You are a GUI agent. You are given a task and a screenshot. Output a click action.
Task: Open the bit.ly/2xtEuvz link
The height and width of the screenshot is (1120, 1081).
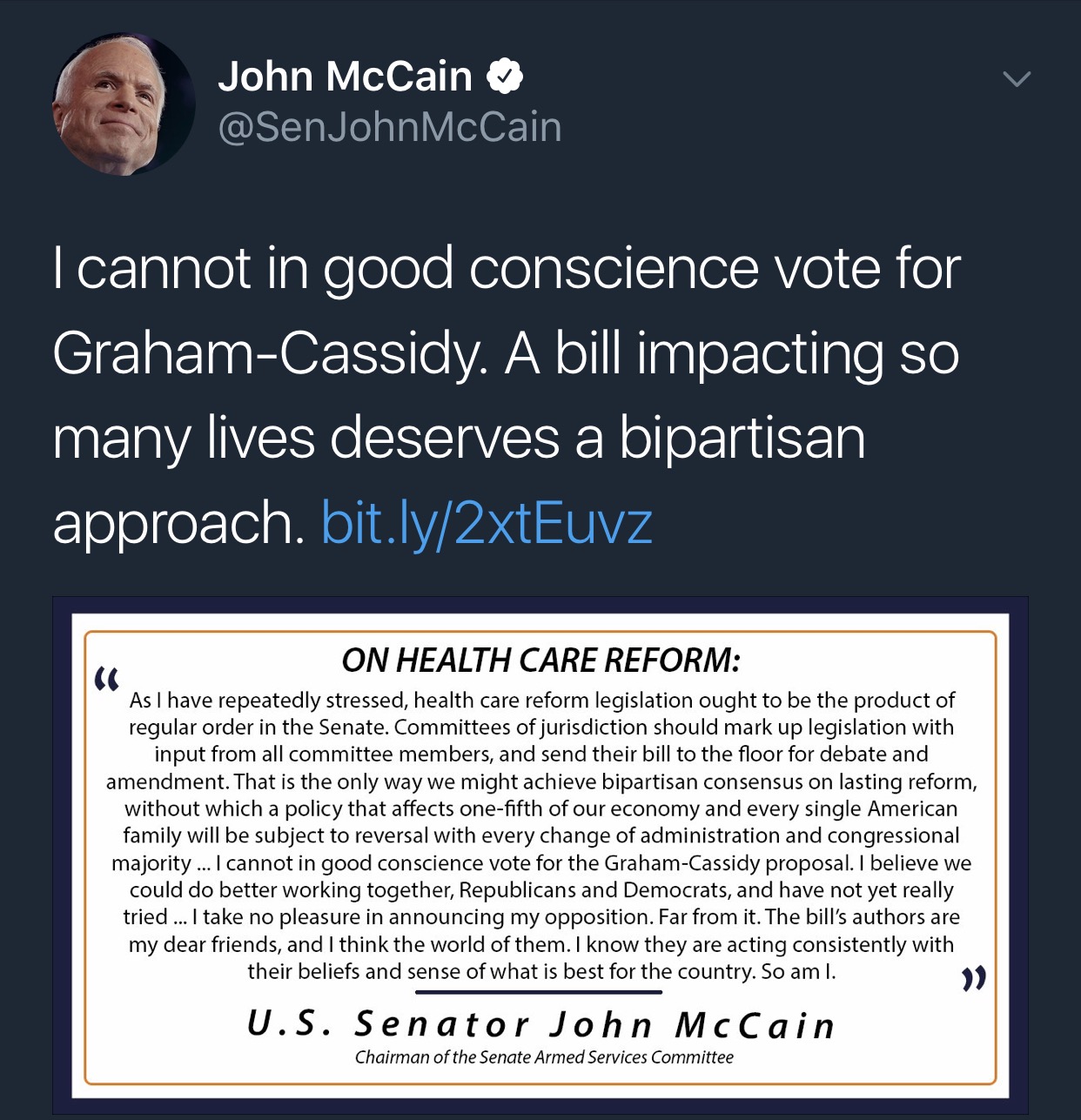pyautogui.click(x=488, y=522)
